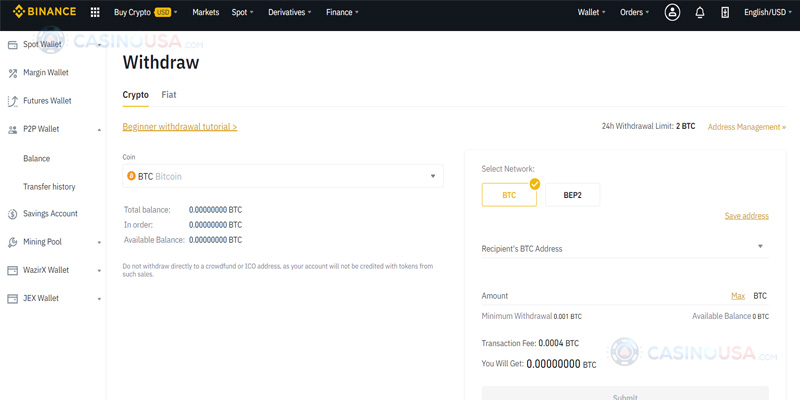The height and width of the screenshot is (400, 800).
Task: Open the Coin BTC Bitcoin dropdown
Action: pyautogui.click(x=283, y=176)
